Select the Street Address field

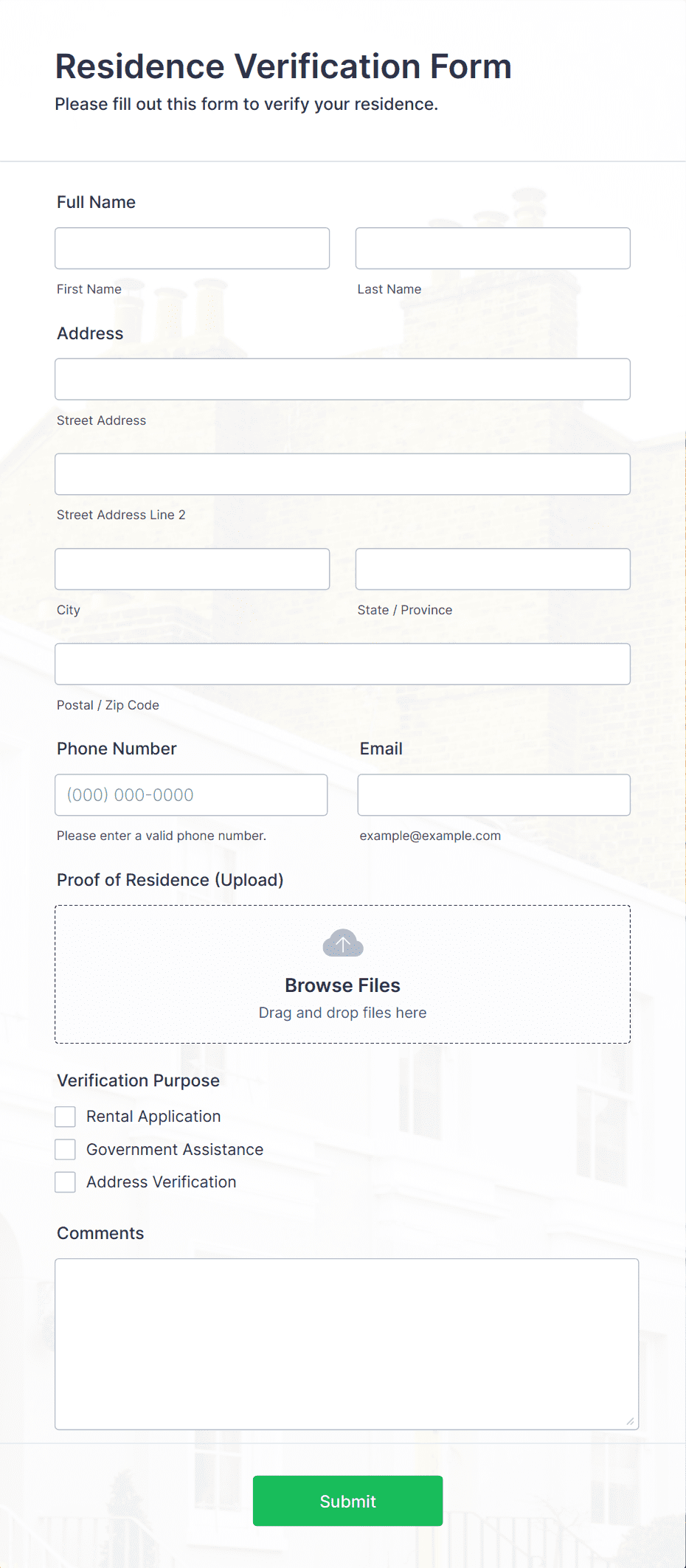342,378
